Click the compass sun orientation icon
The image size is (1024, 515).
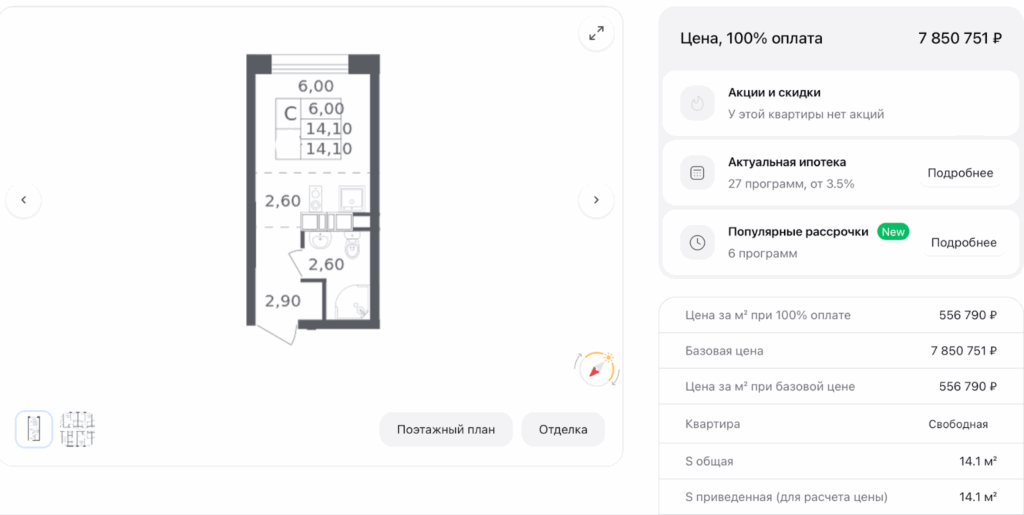coord(598,369)
